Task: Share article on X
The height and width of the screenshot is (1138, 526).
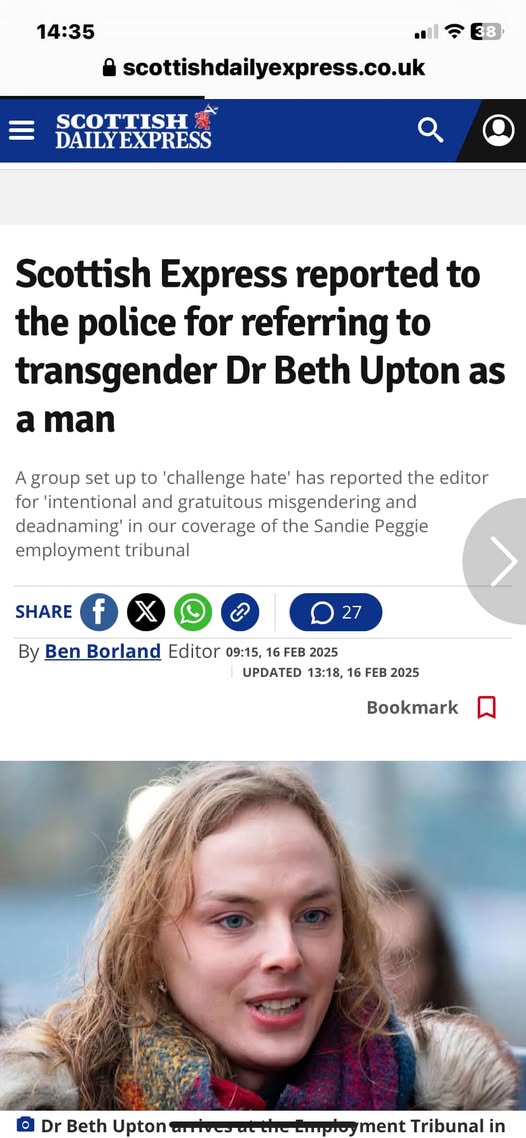Action: pos(146,612)
